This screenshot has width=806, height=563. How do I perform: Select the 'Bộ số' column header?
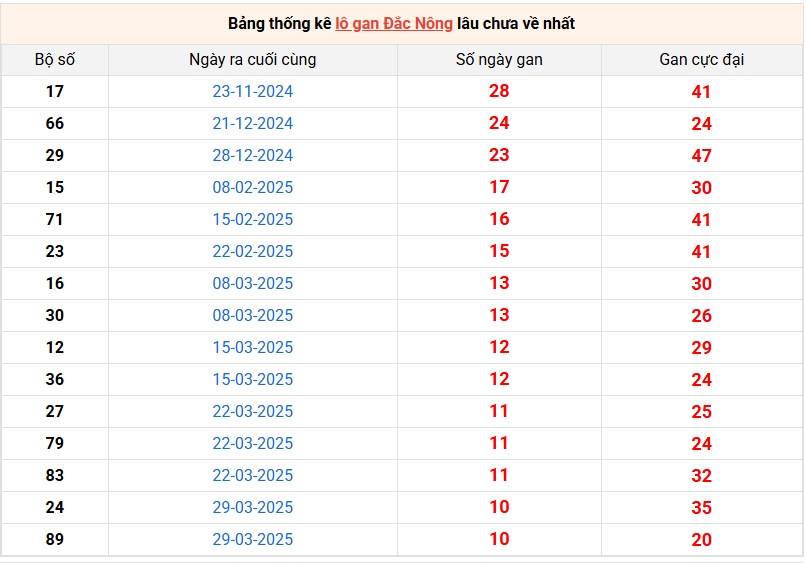click(x=55, y=60)
